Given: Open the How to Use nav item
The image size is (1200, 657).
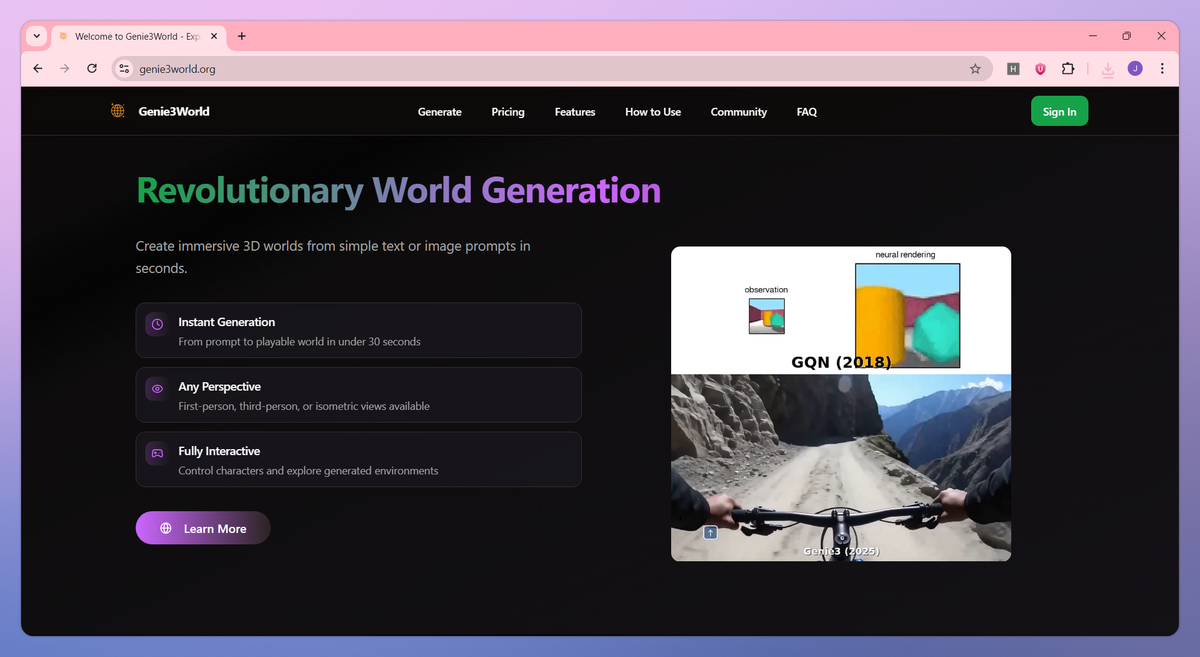Looking at the screenshot, I should 653,112.
